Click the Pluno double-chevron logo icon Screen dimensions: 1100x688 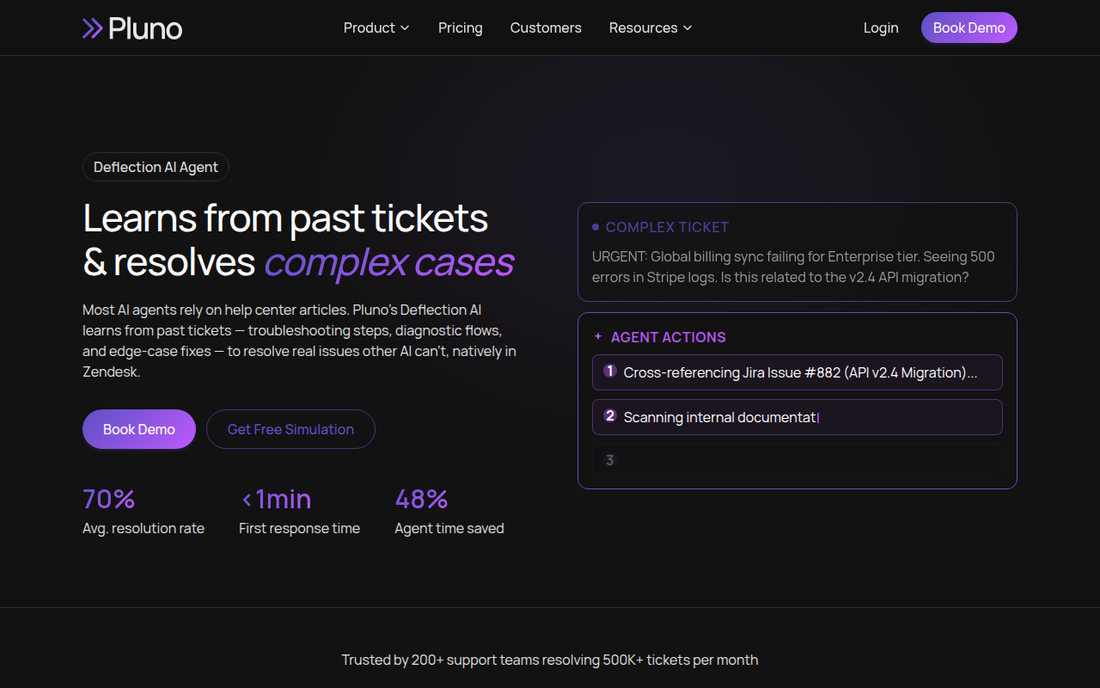coord(93,28)
